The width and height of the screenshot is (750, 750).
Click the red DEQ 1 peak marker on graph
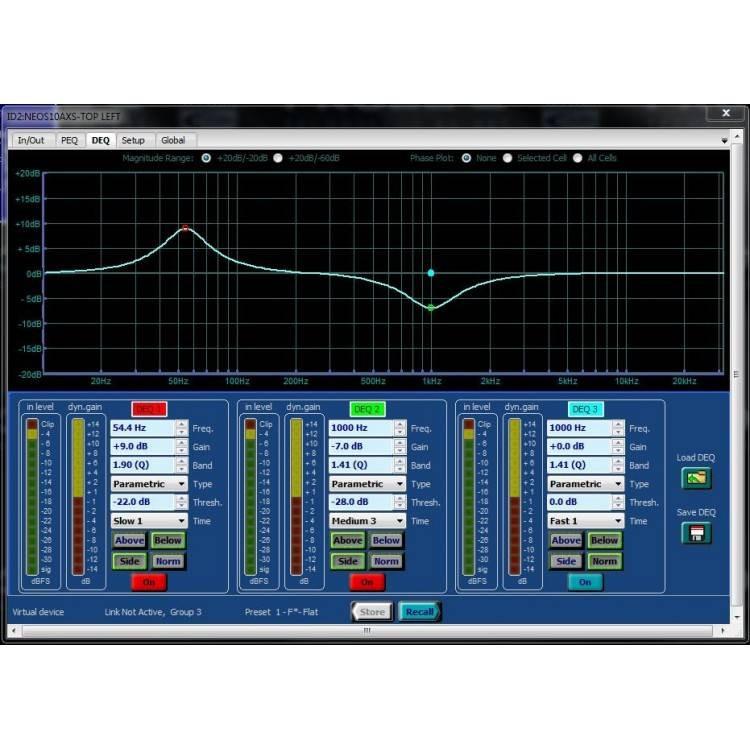coord(185,228)
